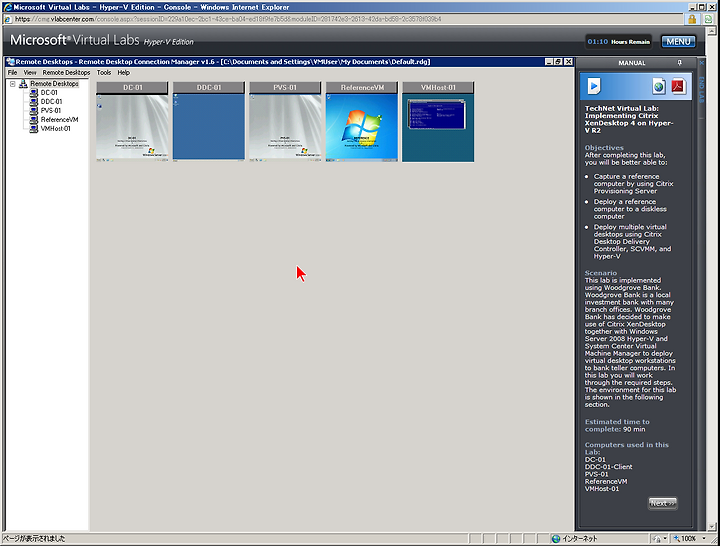Open the 100% zoom level dropdown
Screen dimensions: 720x546
point(704,539)
